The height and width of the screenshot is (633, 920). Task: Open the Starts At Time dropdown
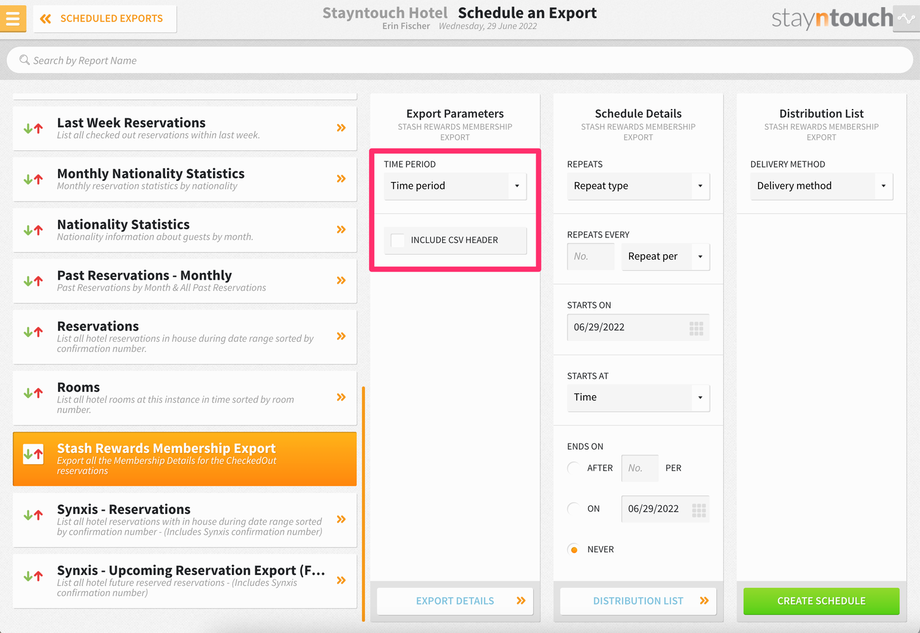click(638, 398)
